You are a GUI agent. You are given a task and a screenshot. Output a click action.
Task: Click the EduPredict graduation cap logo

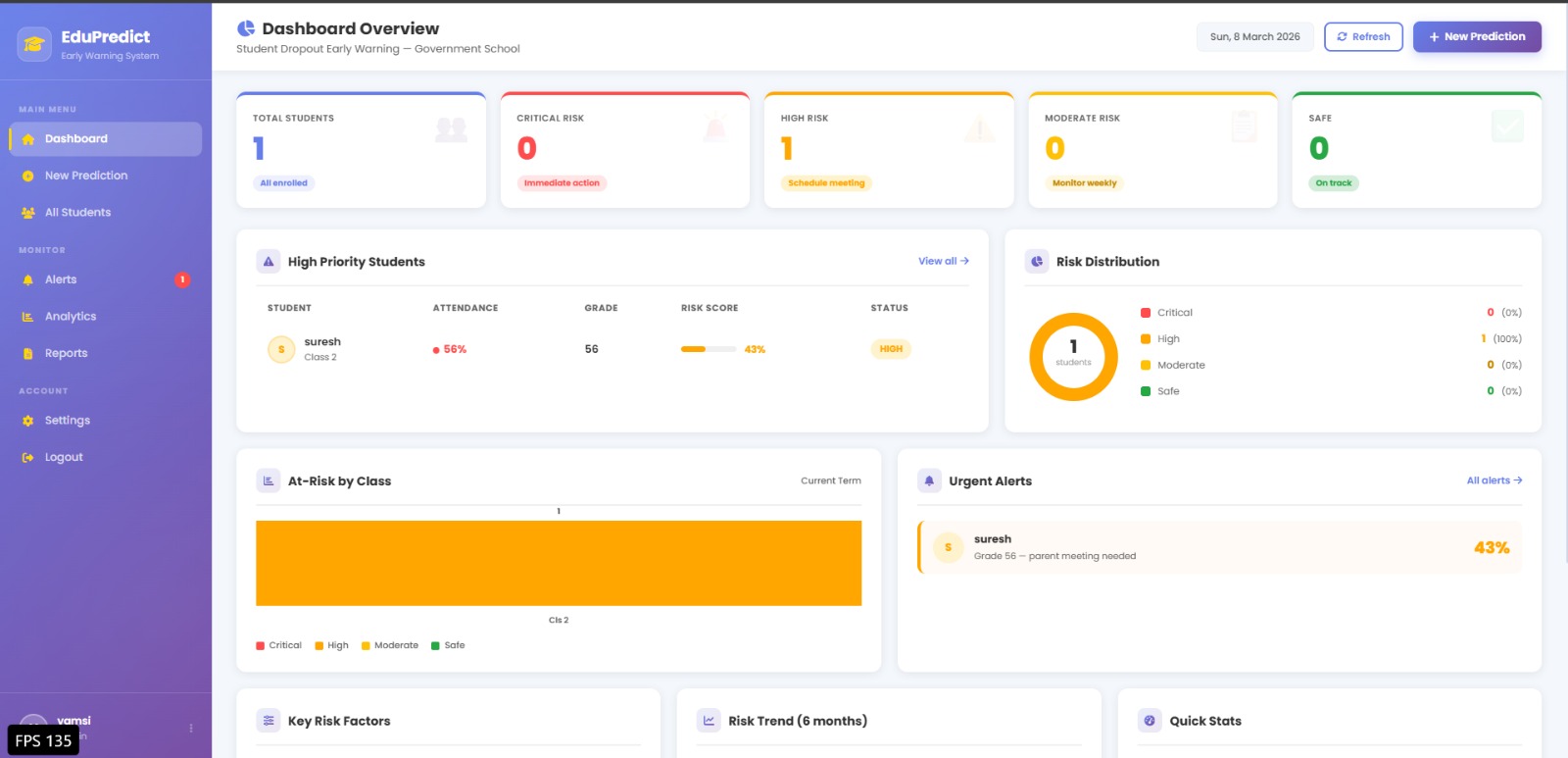(34, 44)
